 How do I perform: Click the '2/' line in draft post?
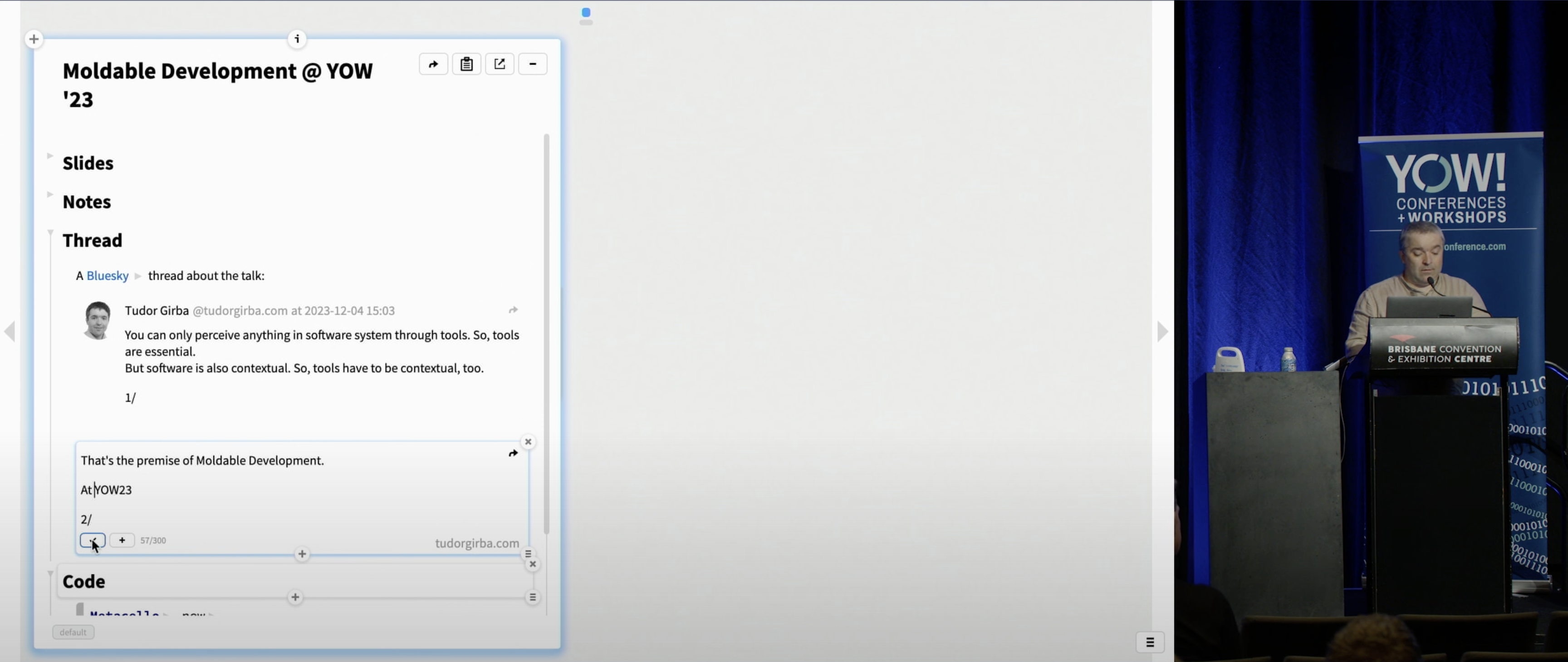(86, 519)
